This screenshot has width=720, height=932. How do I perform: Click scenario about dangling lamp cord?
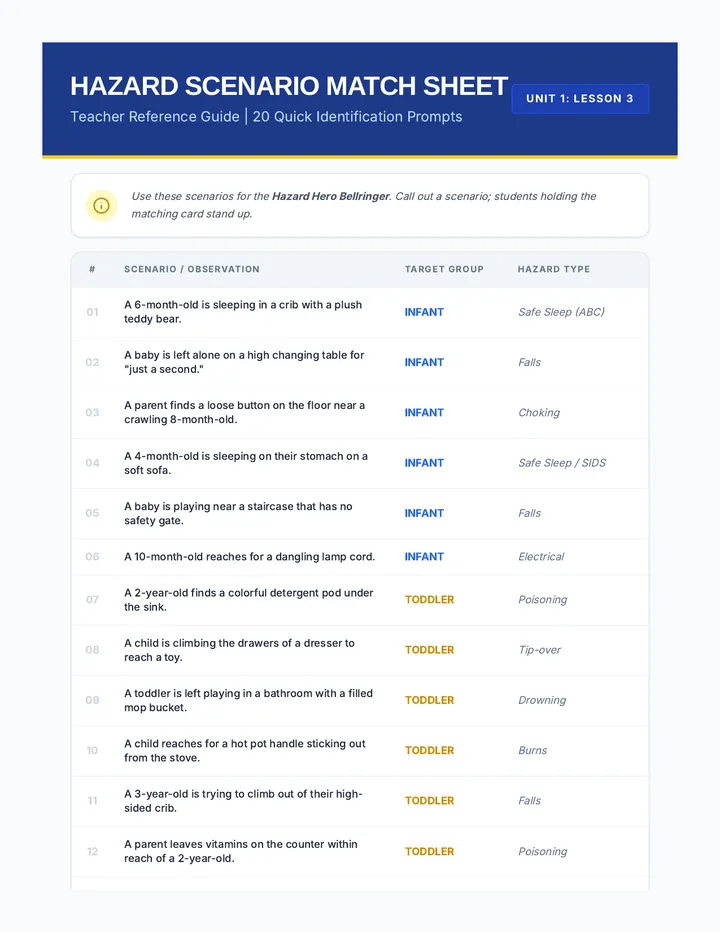[249, 557]
